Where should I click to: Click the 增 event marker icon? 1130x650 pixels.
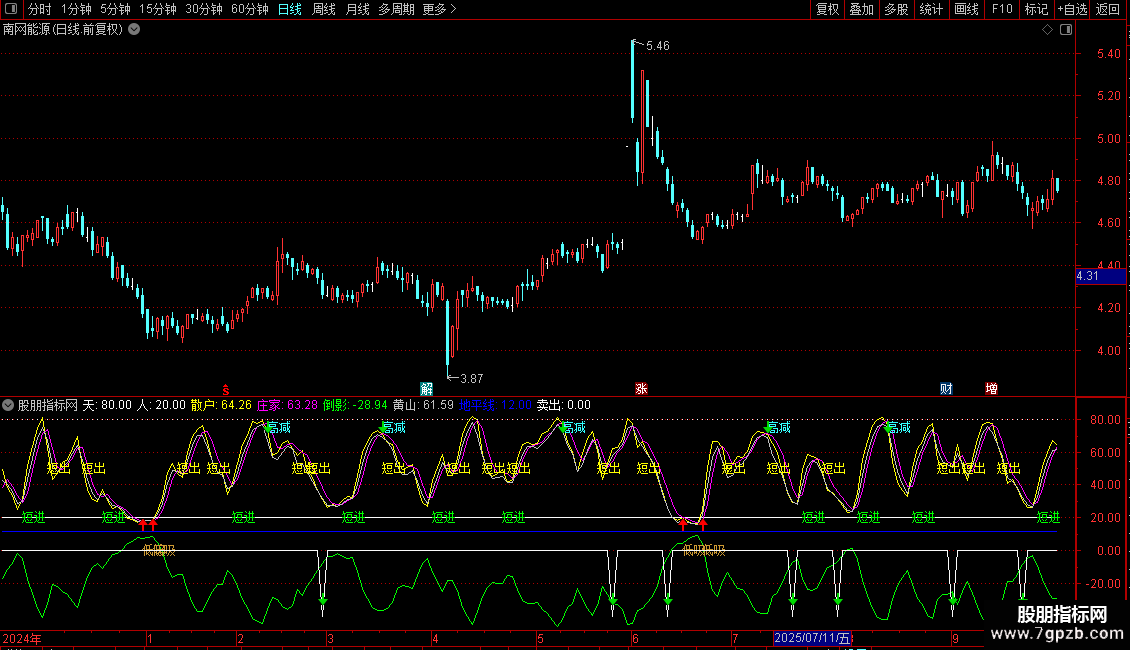tap(991, 389)
